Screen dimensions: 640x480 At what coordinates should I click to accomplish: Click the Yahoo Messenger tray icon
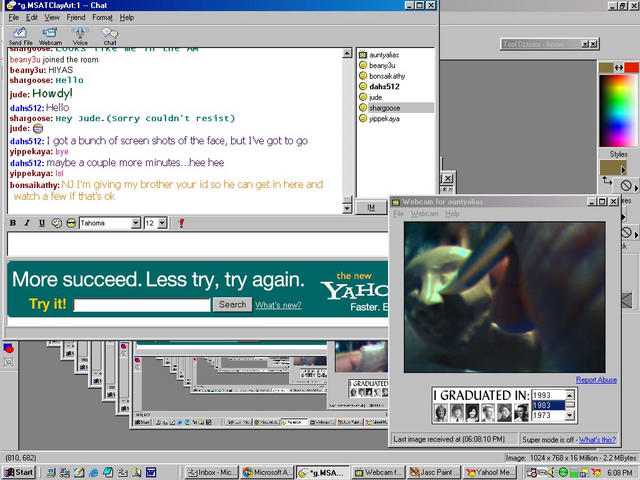[x=596, y=472]
